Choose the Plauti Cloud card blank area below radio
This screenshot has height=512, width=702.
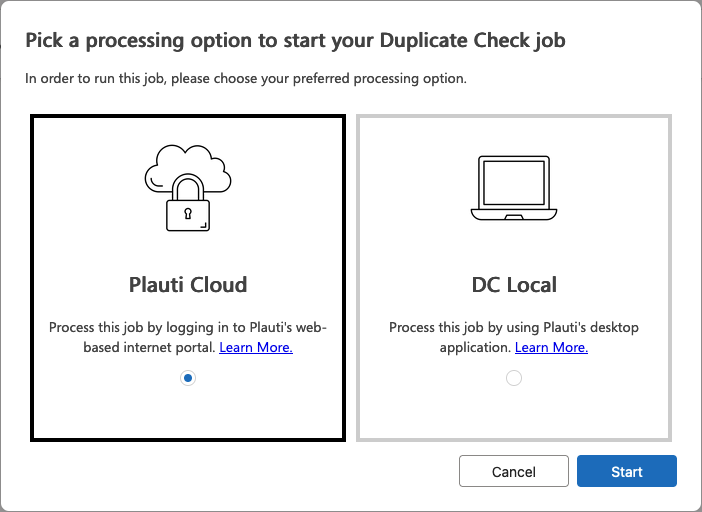188,412
